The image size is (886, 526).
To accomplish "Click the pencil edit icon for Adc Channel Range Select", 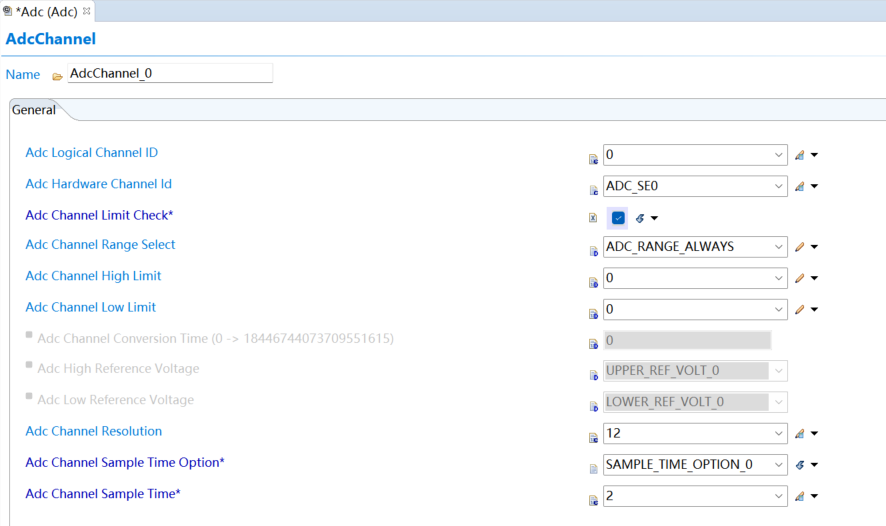I will pos(799,247).
